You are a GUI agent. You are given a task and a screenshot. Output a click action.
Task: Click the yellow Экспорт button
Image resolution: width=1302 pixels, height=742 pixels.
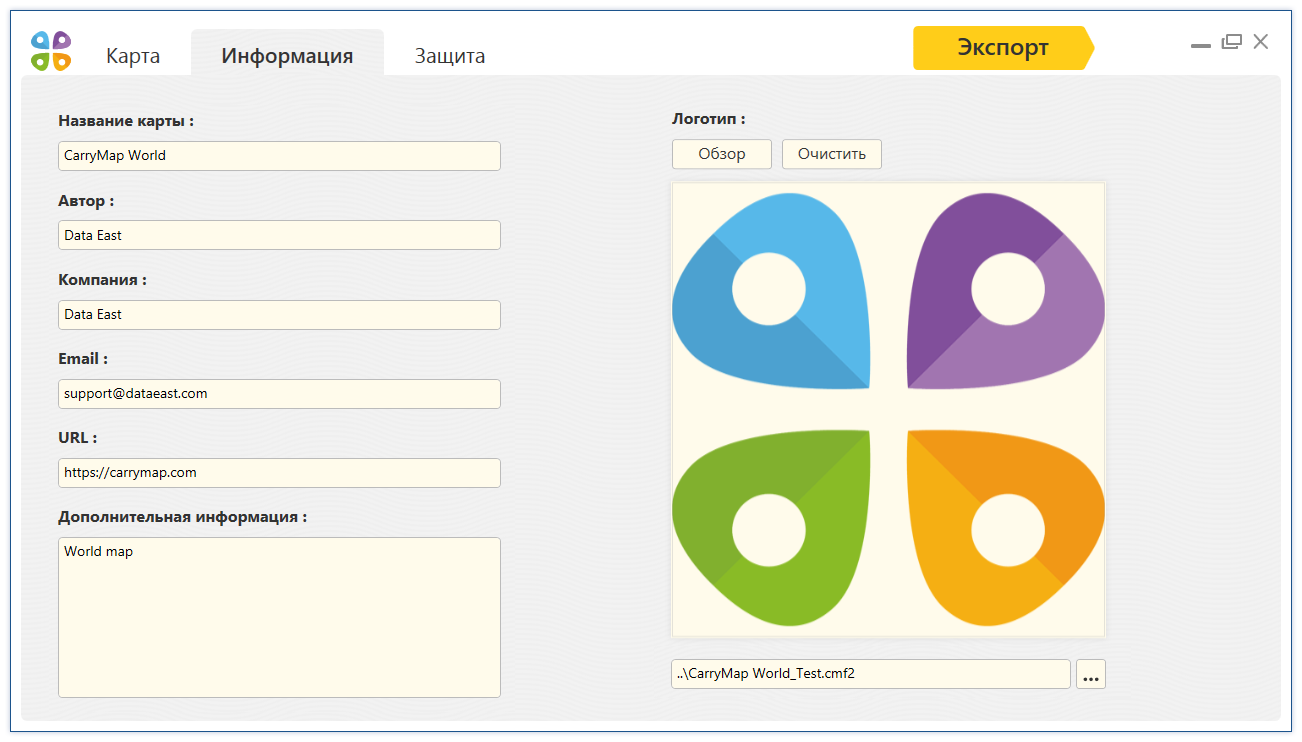tap(1003, 48)
